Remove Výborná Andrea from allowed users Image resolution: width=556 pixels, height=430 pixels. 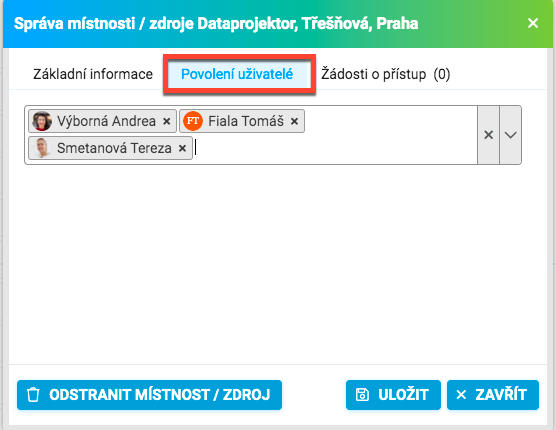(167, 122)
